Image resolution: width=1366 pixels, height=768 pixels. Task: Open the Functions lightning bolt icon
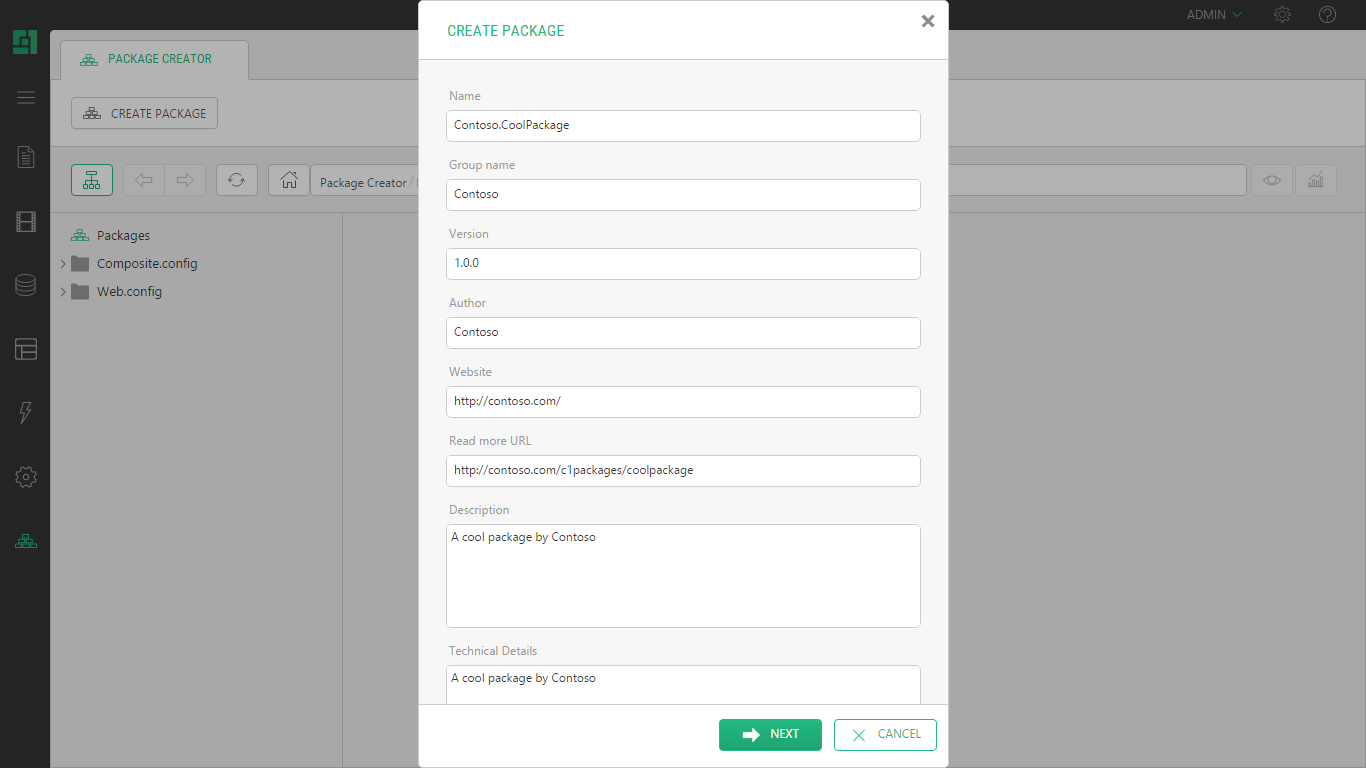click(26, 413)
